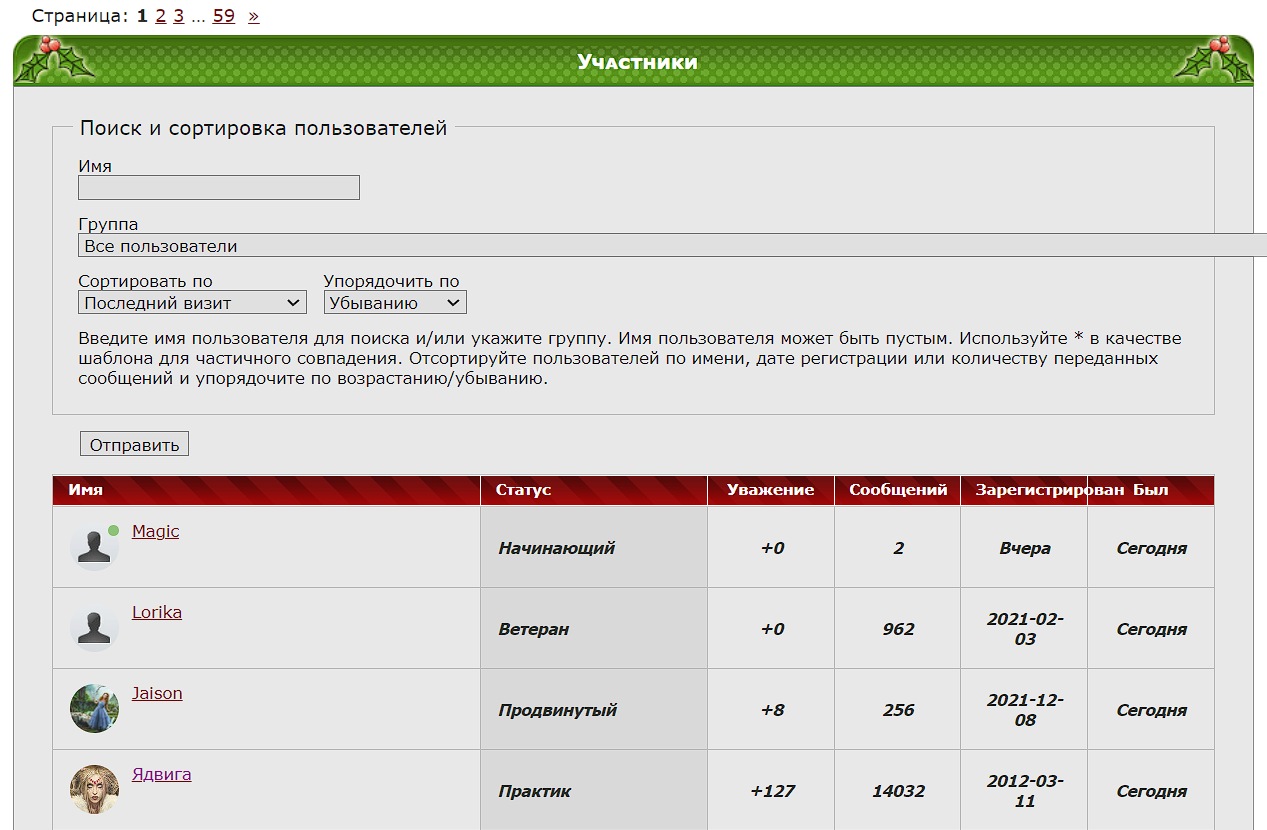1267x830 pixels.
Task: Click the Был column header
Action: click(1151, 490)
